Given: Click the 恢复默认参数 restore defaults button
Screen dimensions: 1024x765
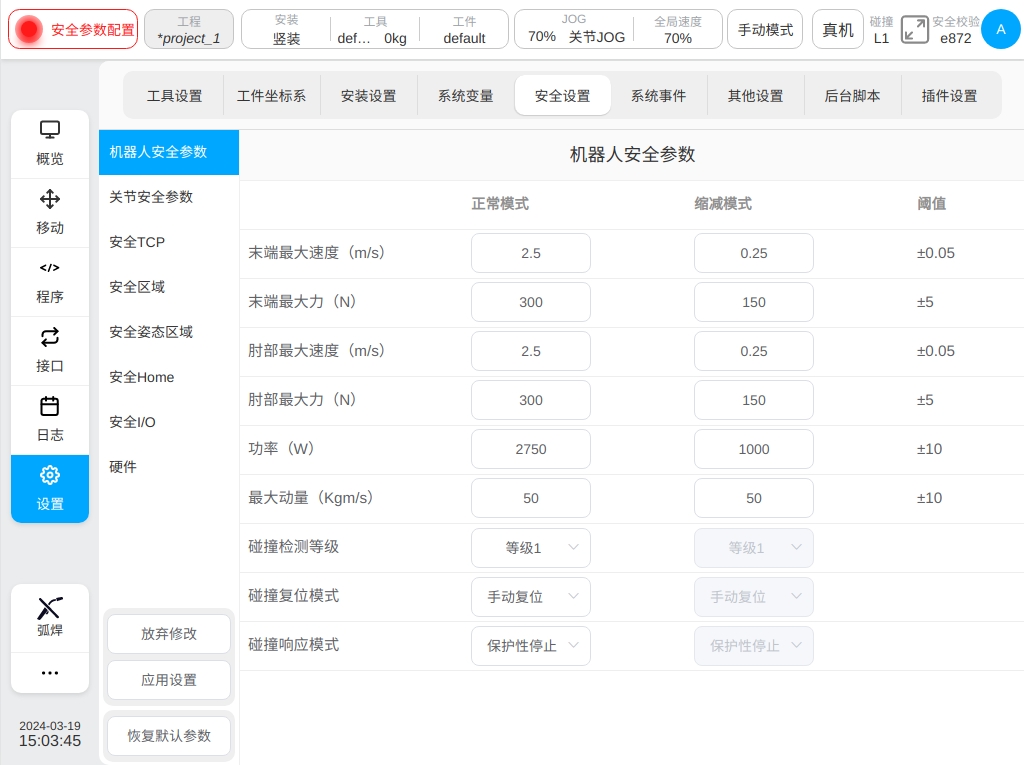Looking at the screenshot, I should tap(169, 736).
